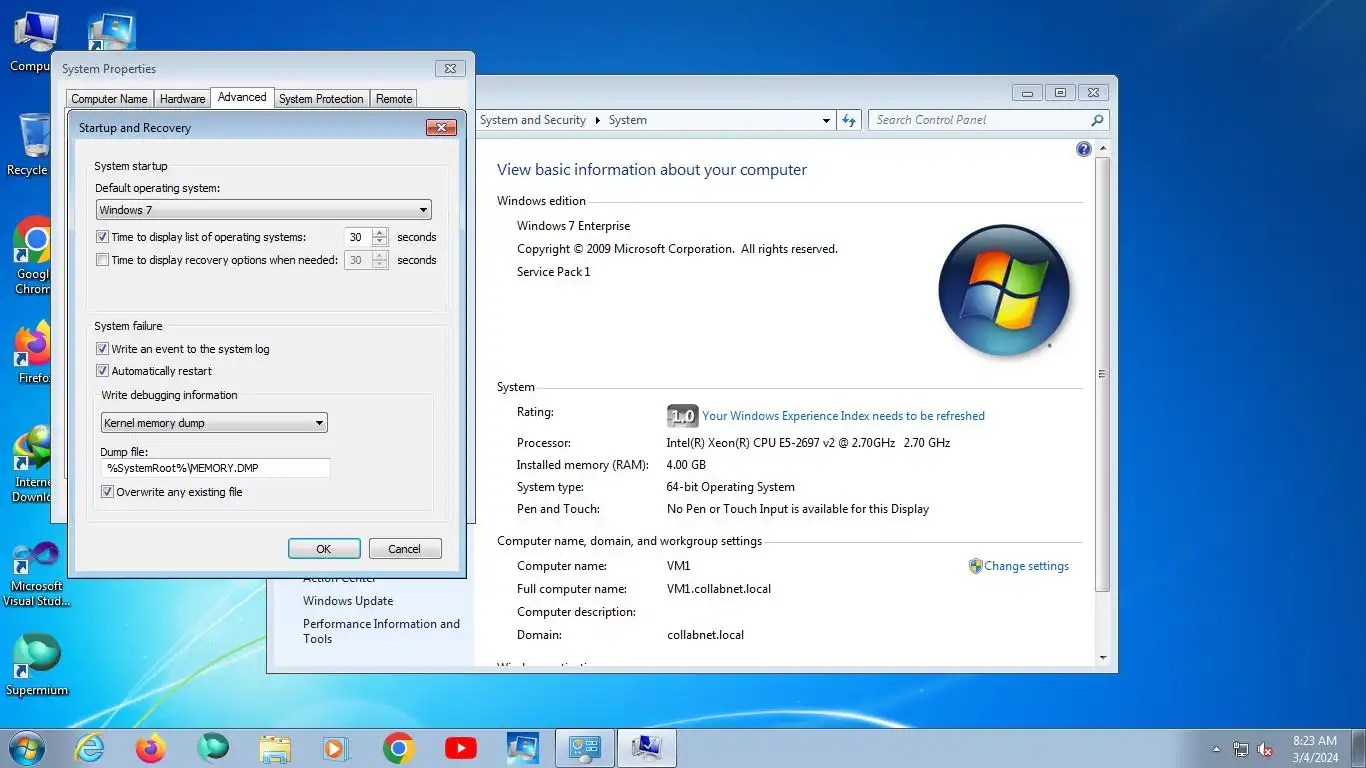This screenshot has height=768, width=1366.
Task: Switch to the Computer Name tab
Action: pos(109,99)
